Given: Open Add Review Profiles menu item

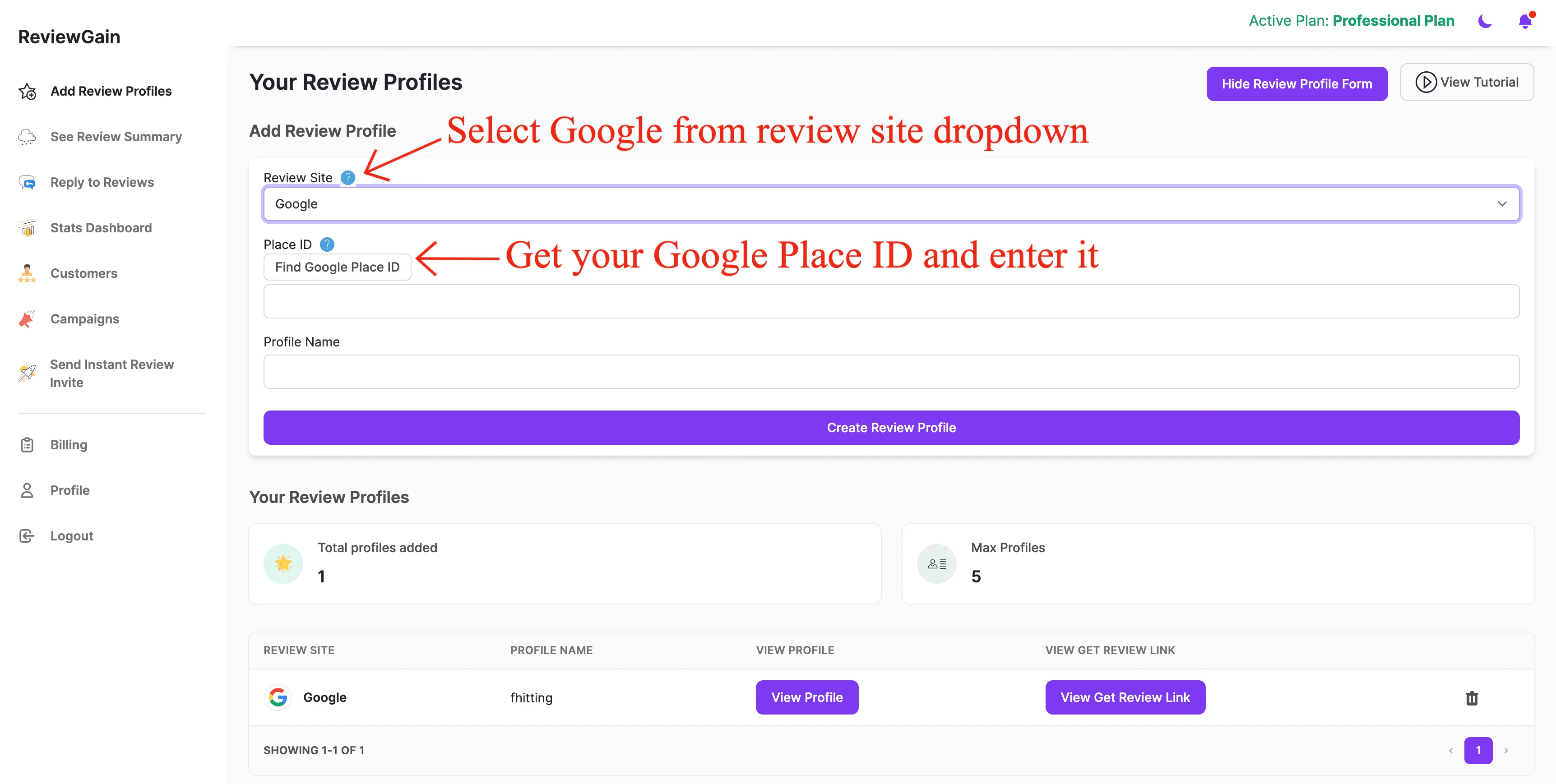Looking at the screenshot, I should coord(111,91).
